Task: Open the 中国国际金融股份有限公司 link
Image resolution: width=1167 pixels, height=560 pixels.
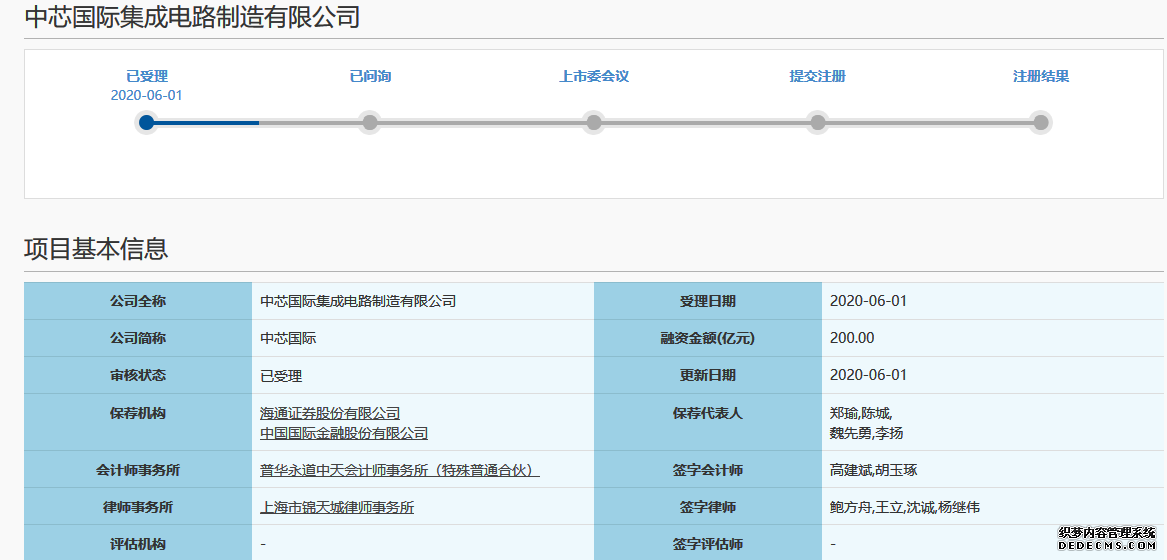Action: tap(344, 433)
